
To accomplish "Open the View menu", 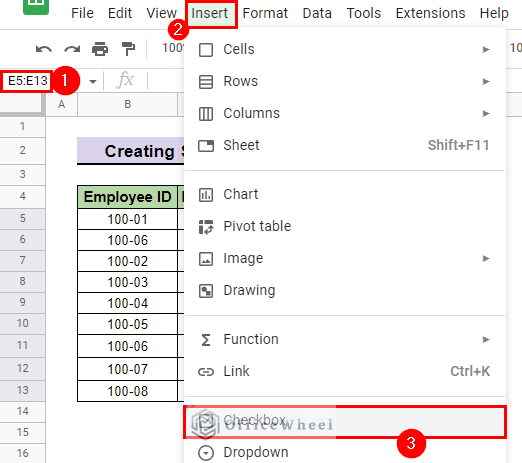I will (x=161, y=13).
